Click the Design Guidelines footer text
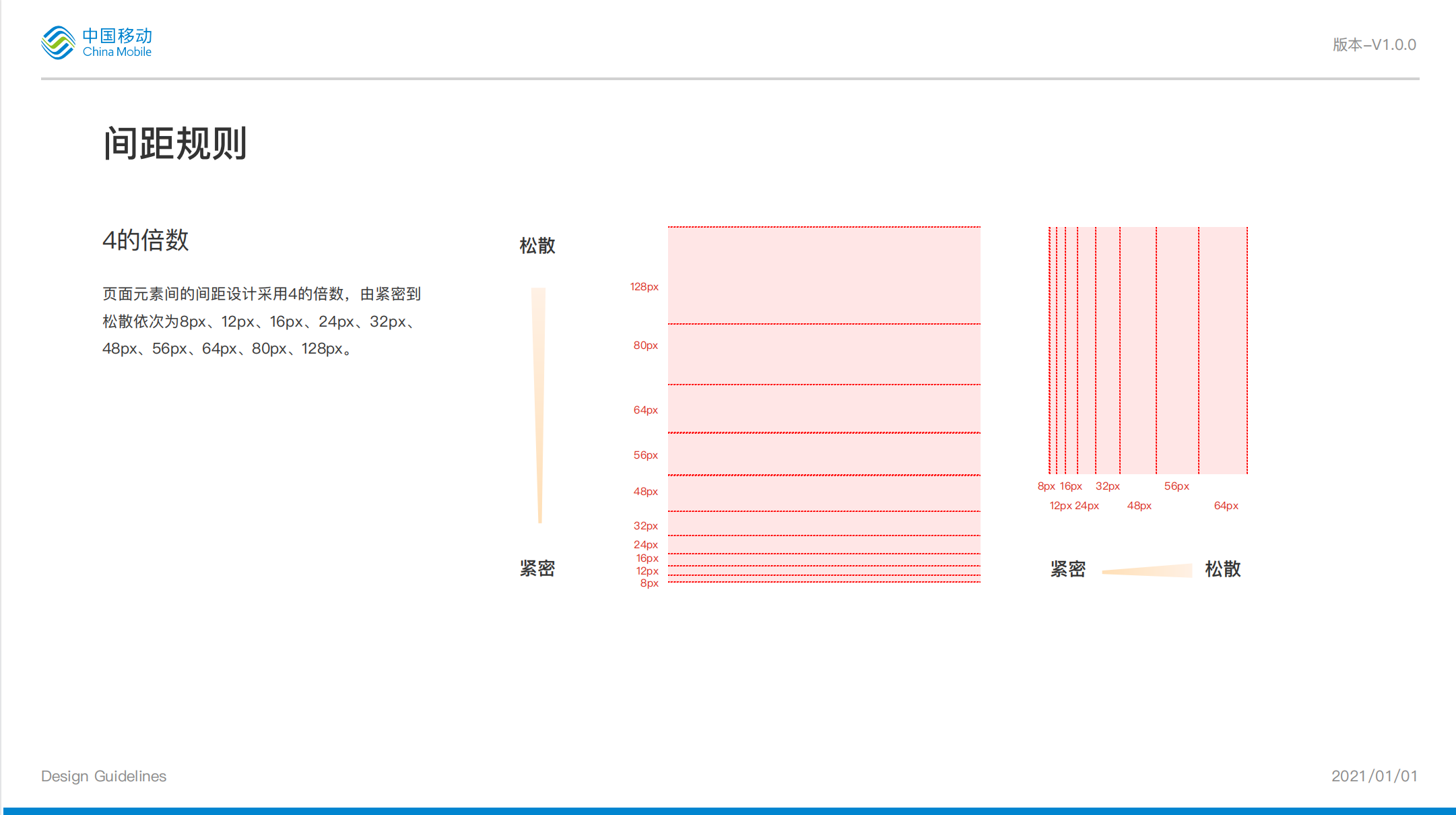The image size is (1456, 815). pyautogui.click(x=104, y=776)
